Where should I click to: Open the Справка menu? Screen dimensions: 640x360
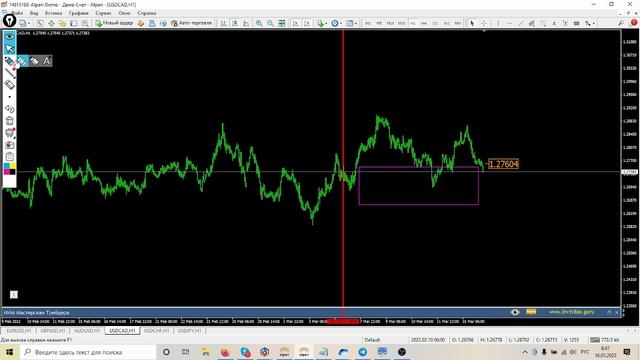147,13
